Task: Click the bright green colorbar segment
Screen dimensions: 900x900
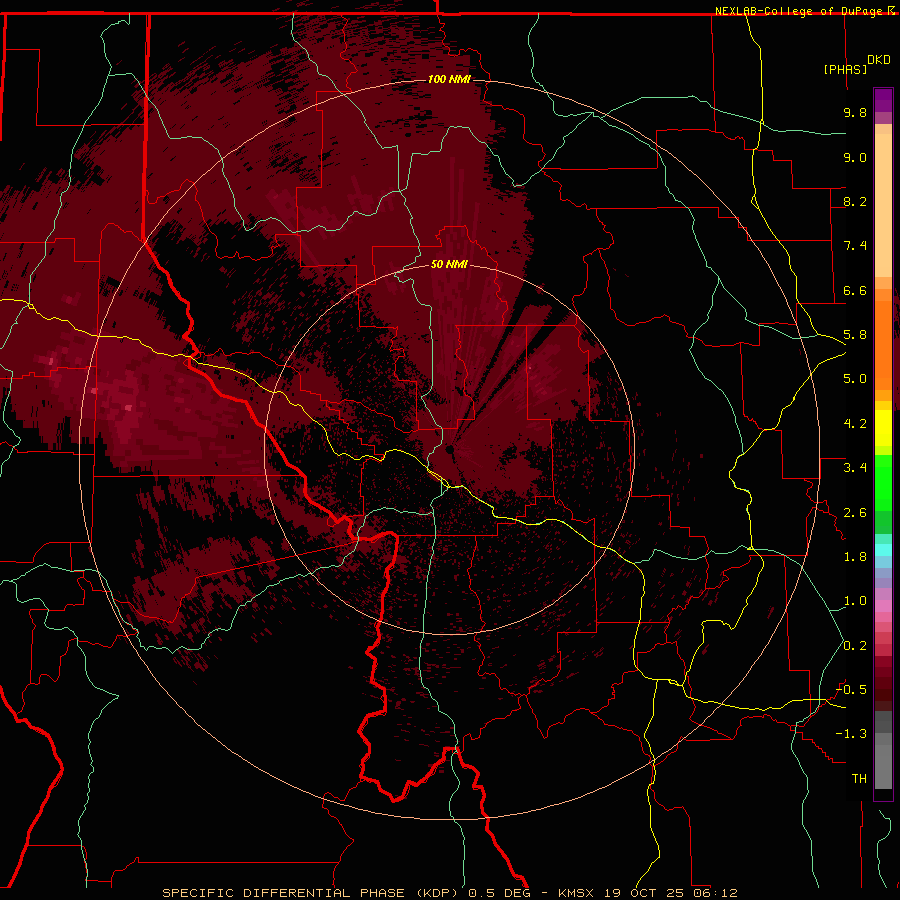Action: tap(883, 483)
